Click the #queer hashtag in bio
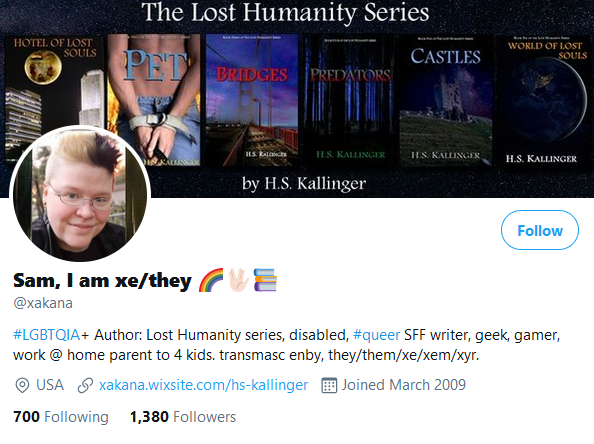The image size is (594, 444). (x=376, y=335)
